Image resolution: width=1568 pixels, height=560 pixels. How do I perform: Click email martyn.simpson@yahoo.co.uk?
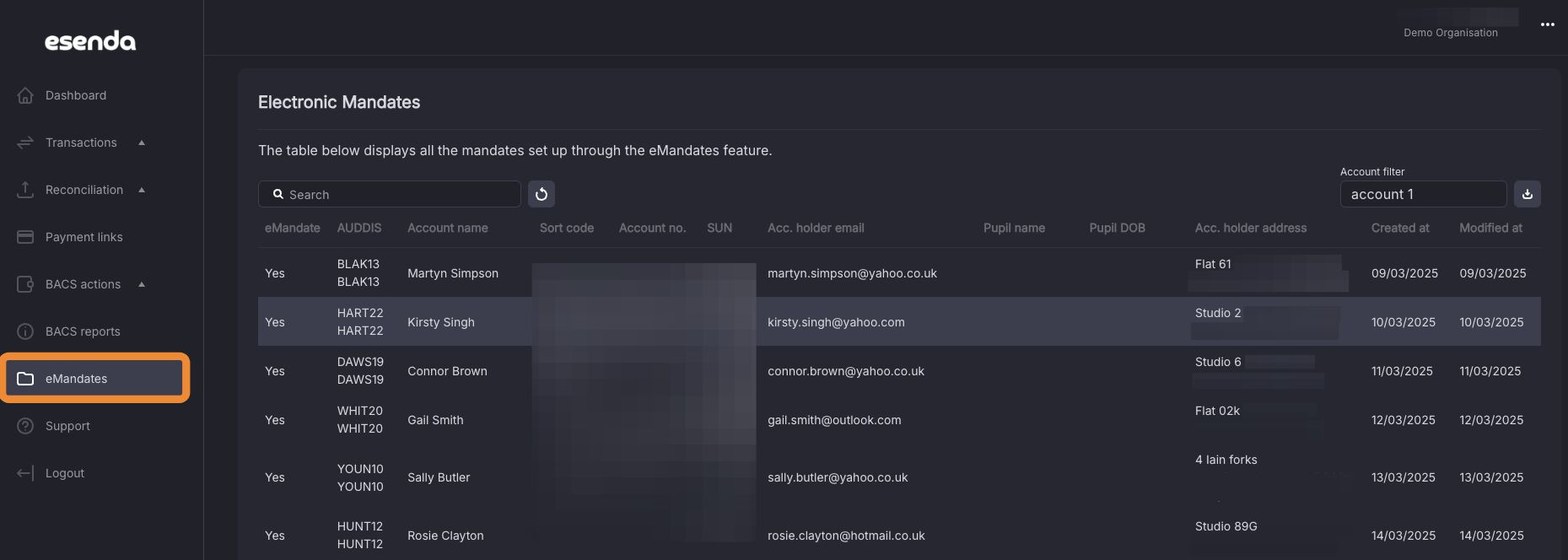click(852, 273)
